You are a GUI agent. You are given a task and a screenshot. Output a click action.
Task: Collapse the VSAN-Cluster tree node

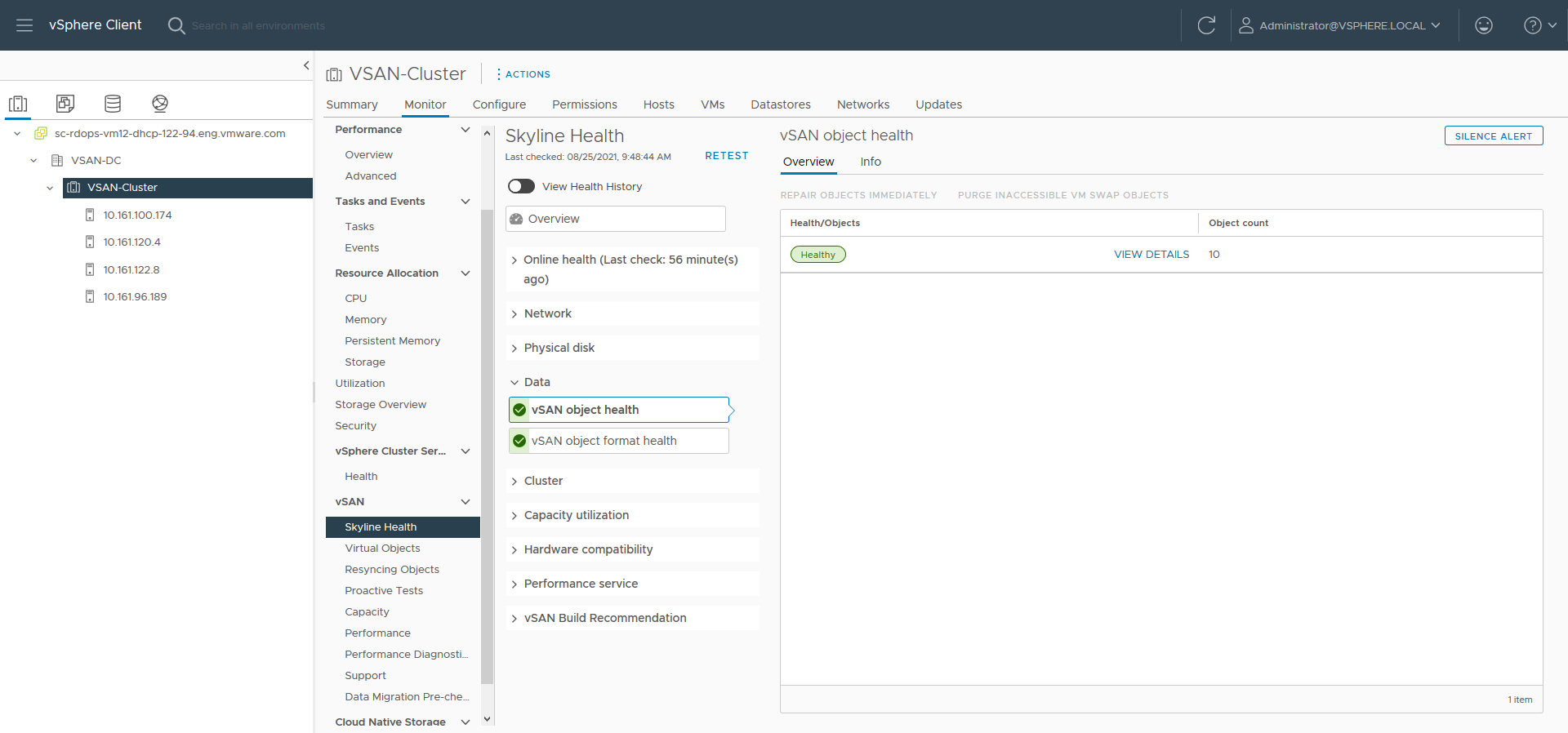pyautogui.click(x=50, y=188)
